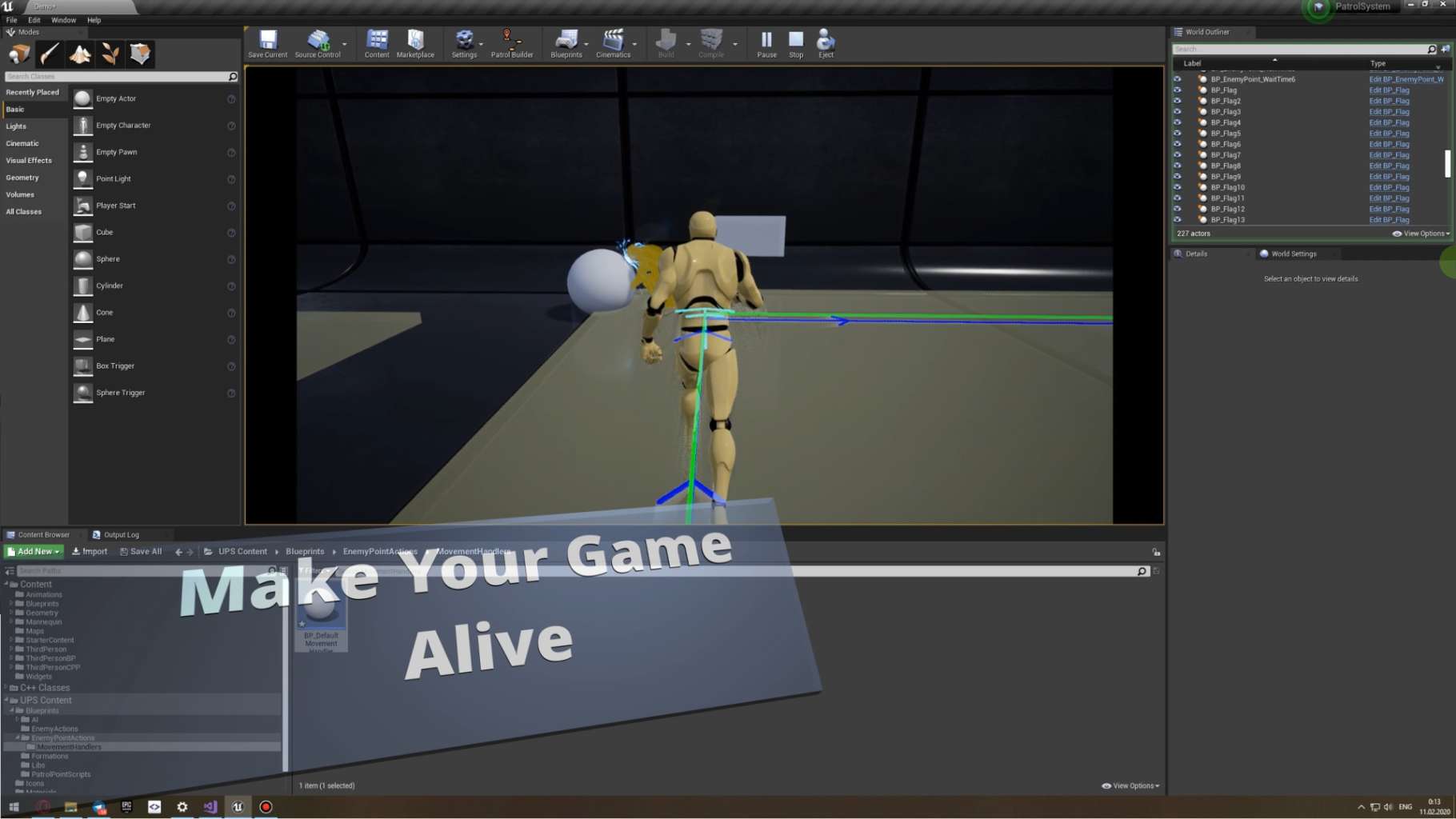Open the Window menu
Viewport: 1456px width, 819px height.
pos(63,20)
